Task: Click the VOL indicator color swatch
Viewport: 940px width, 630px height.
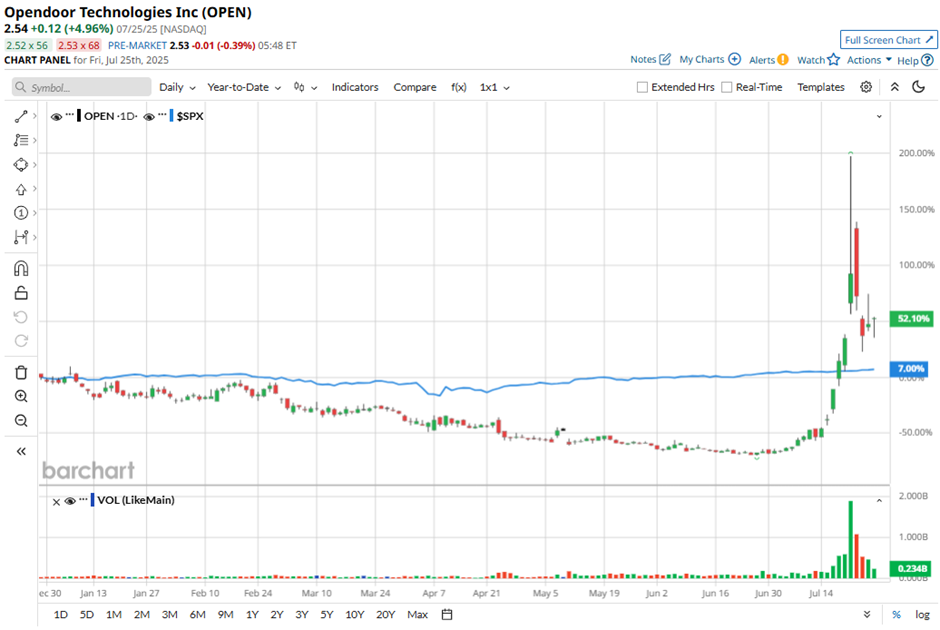Action: click(x=92, y=500)
